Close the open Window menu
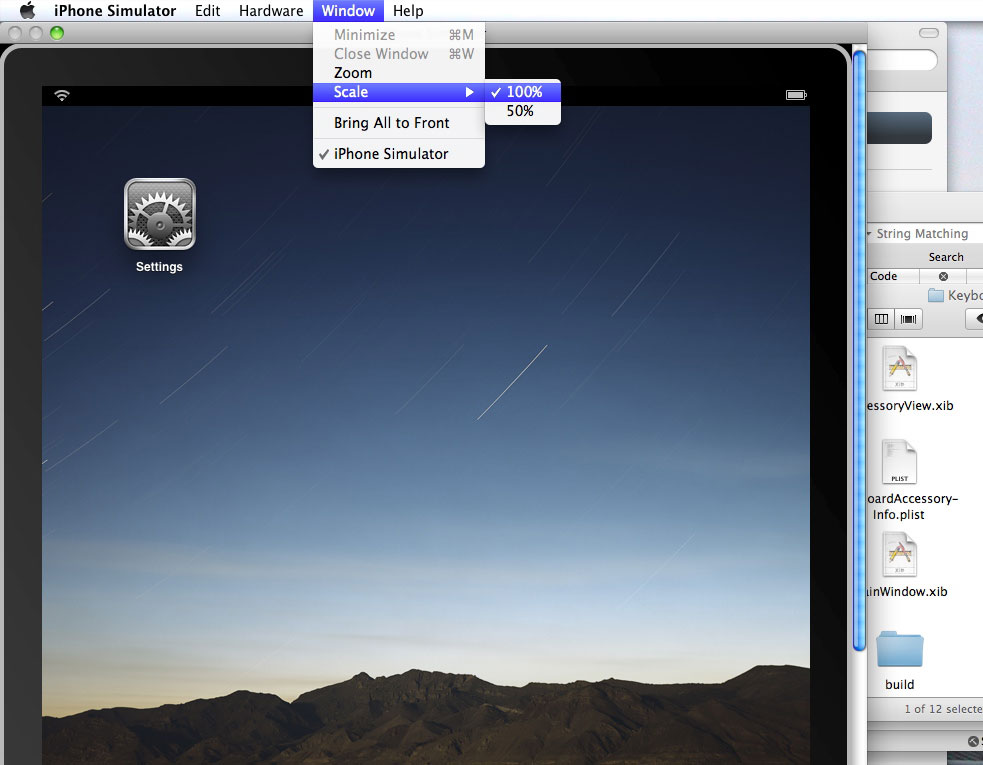The image size is (983, 765). (348, 11)
